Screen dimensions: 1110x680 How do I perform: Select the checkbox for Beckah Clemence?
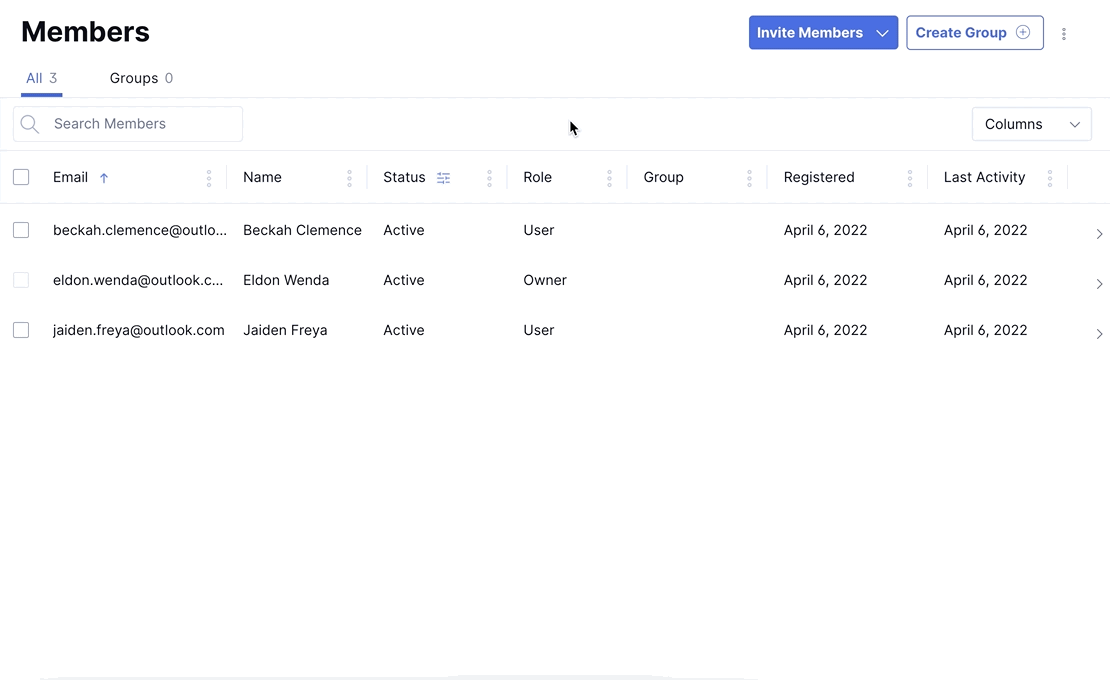pyautogui.click(x=21, y=230)
